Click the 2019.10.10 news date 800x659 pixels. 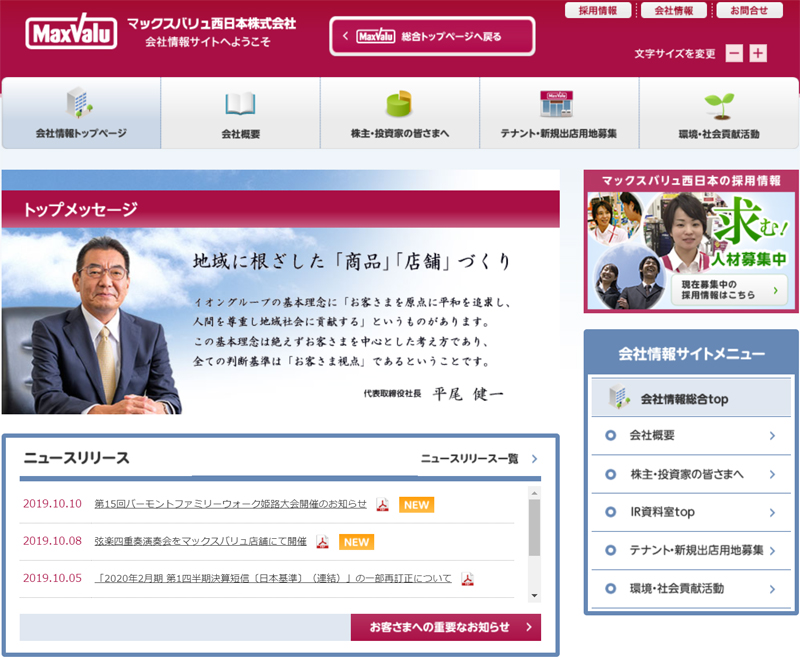pyautogui.click(x=52, y=504)
